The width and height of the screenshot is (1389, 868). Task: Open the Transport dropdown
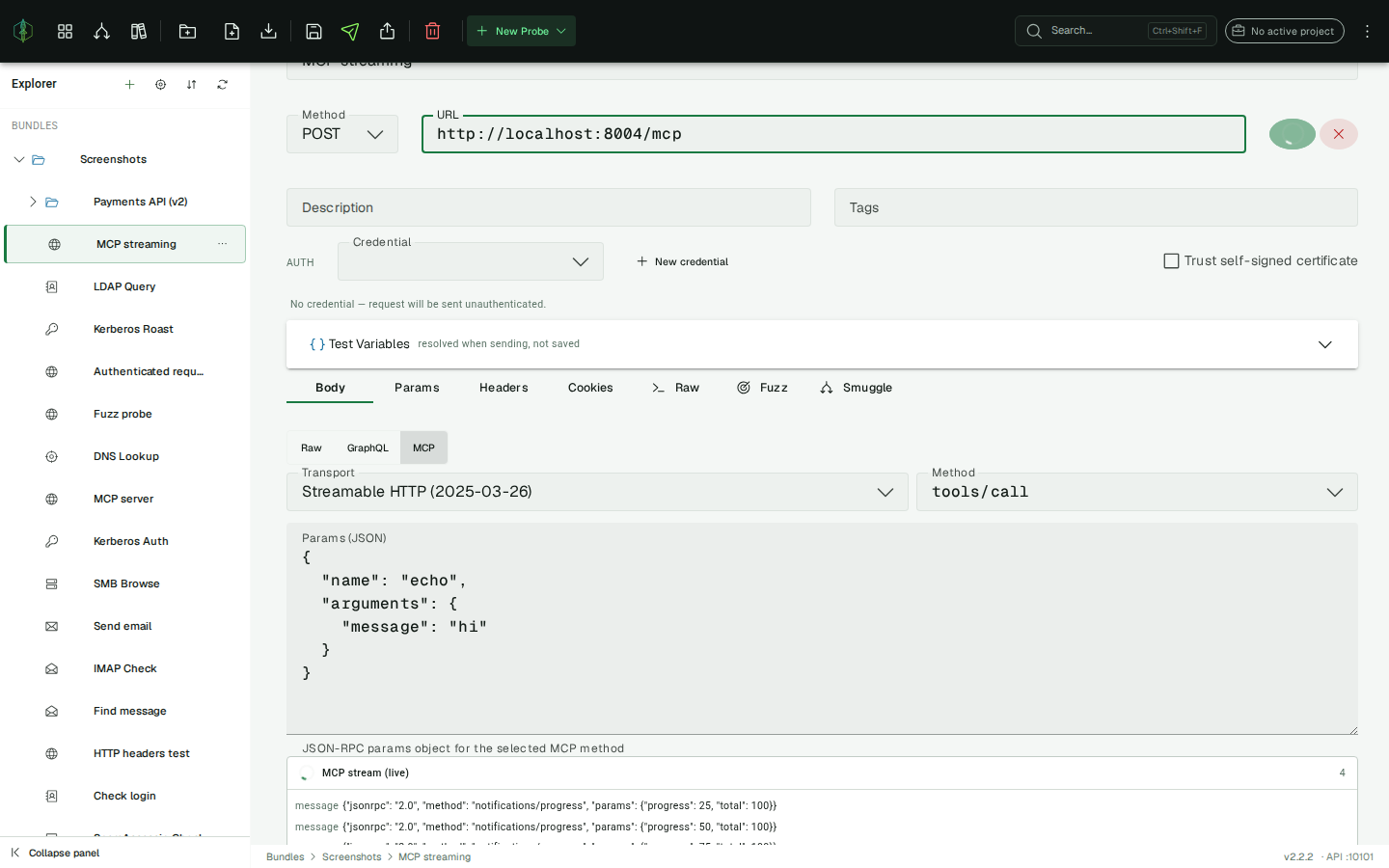tap(597, 492)
